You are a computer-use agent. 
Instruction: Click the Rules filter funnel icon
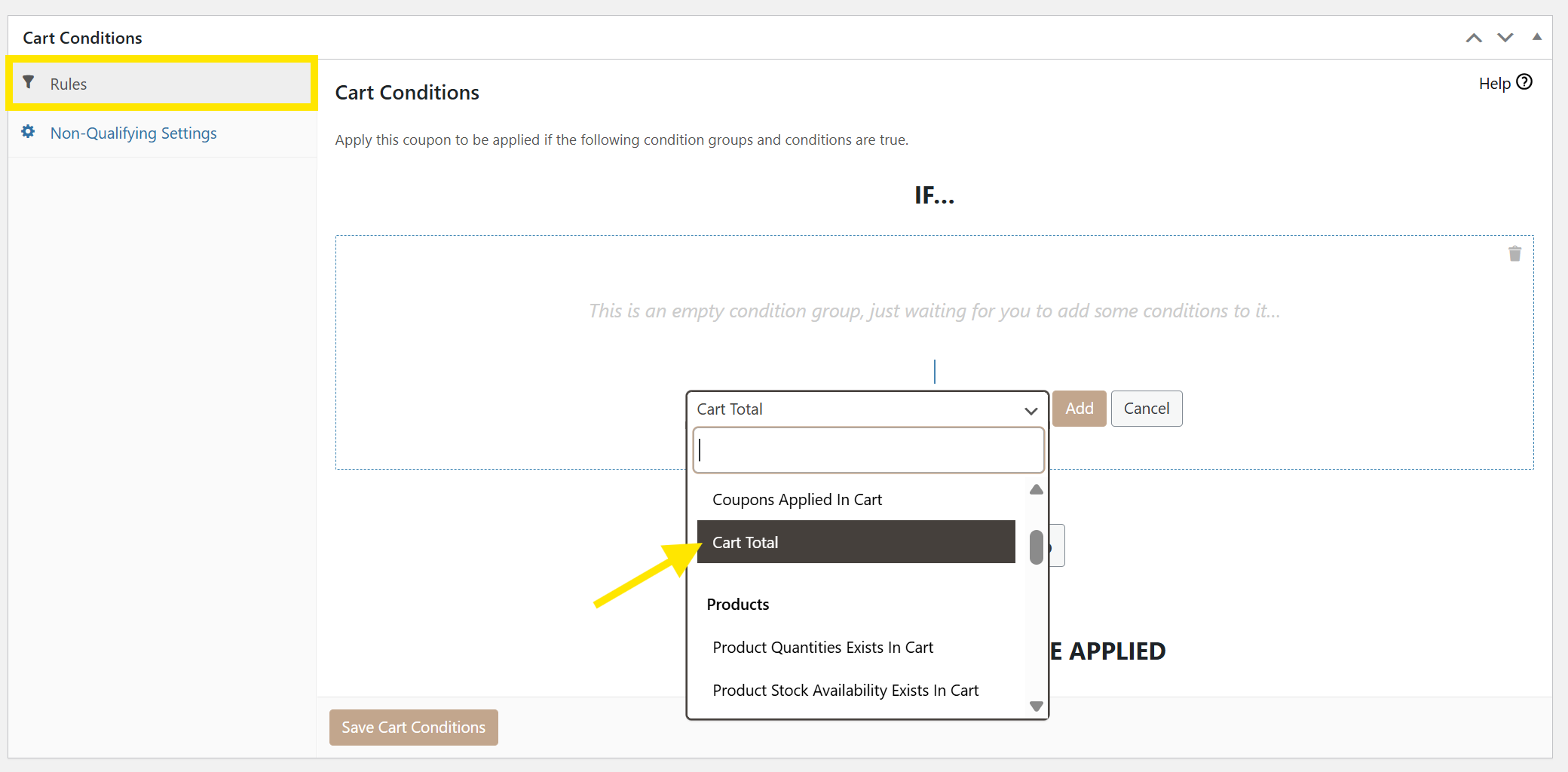click(29, 82)
